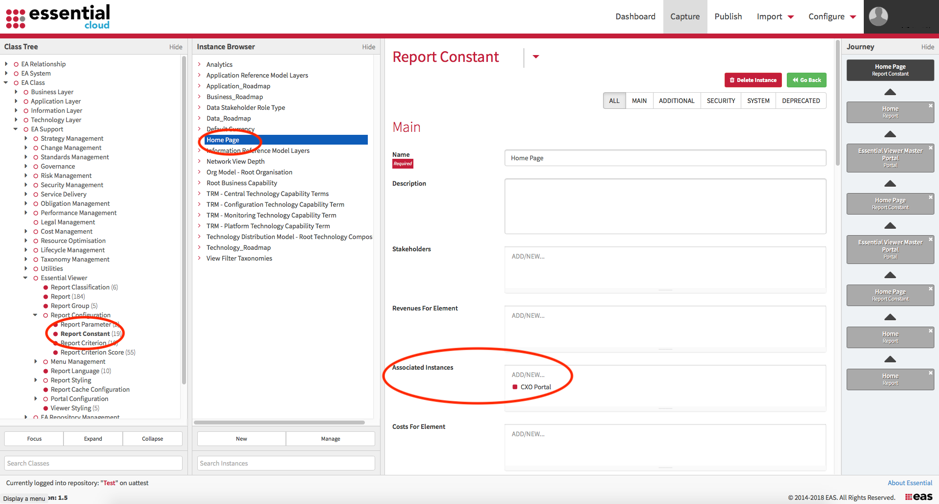The width and height of the screenshot is (939, 504).
Task: Collapse the Report Configuration node
Action: click(x=35, y=315)
